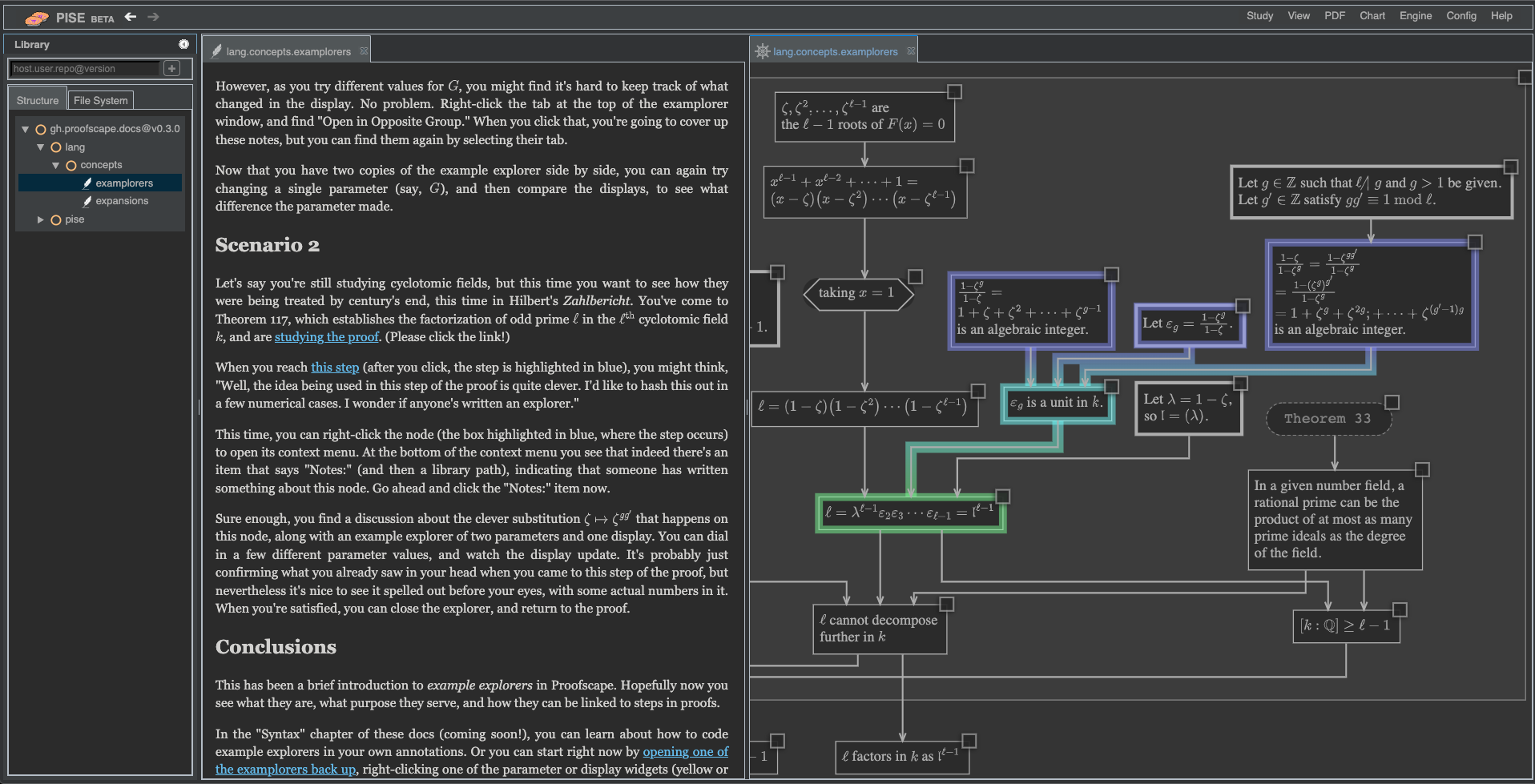Follow the 'studying the proof' link
Viewport: 1535px width, 784px height.
[327, 337]
